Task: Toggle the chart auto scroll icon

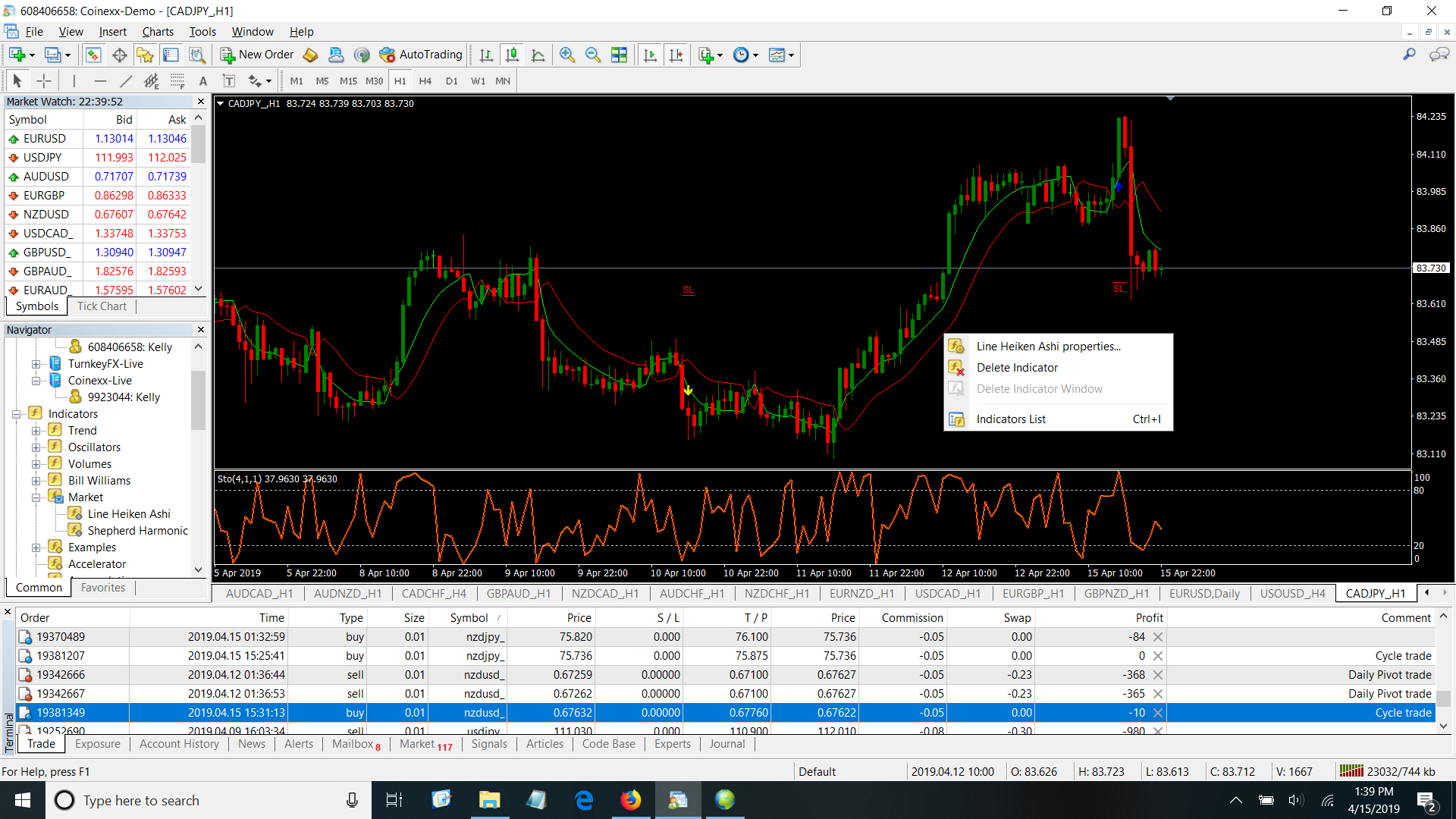Action: pyautogui.click(x=650, y=55)
